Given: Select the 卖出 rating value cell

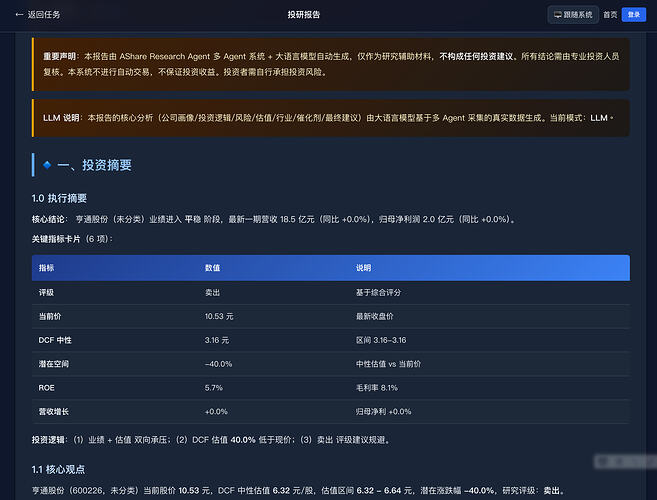Looking at the screenshot, I should [212, 293].
